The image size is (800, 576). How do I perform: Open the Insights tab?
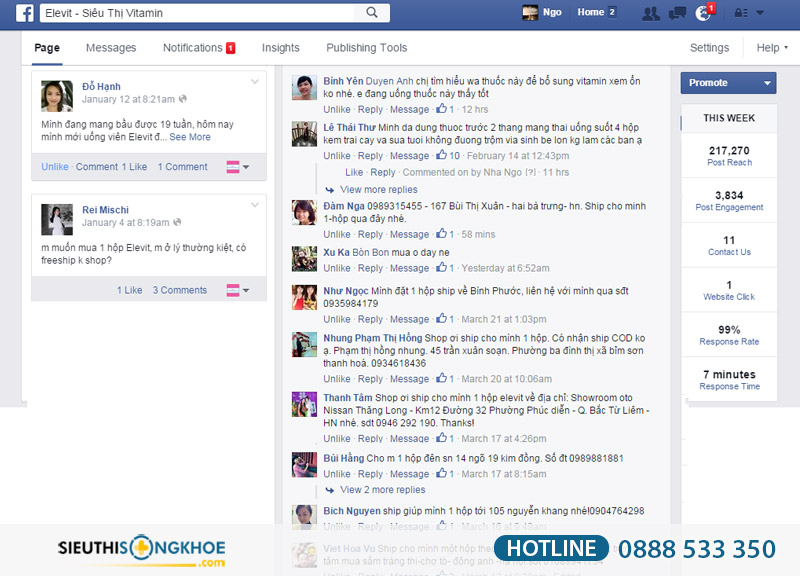point(281,48)
